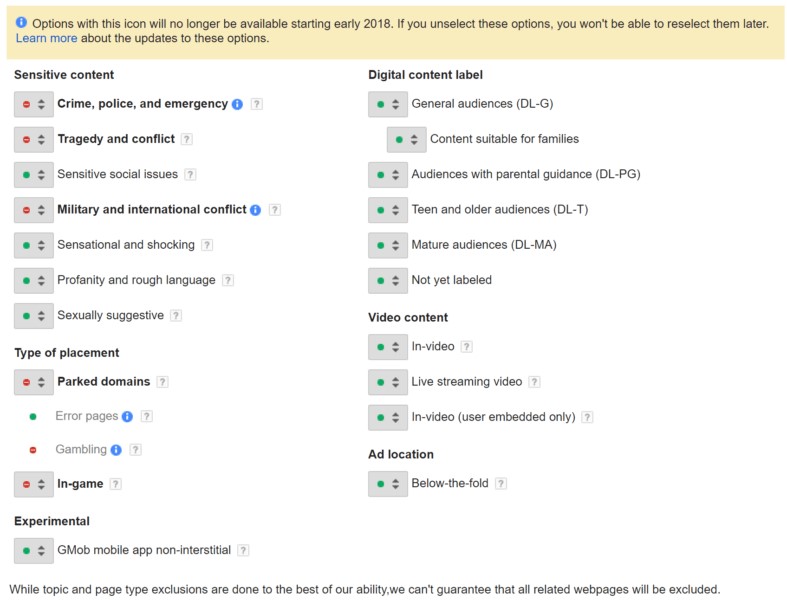Viewport: 787px width, 600px height.
Task: Open help for Live streaming video
Action: 534,382
